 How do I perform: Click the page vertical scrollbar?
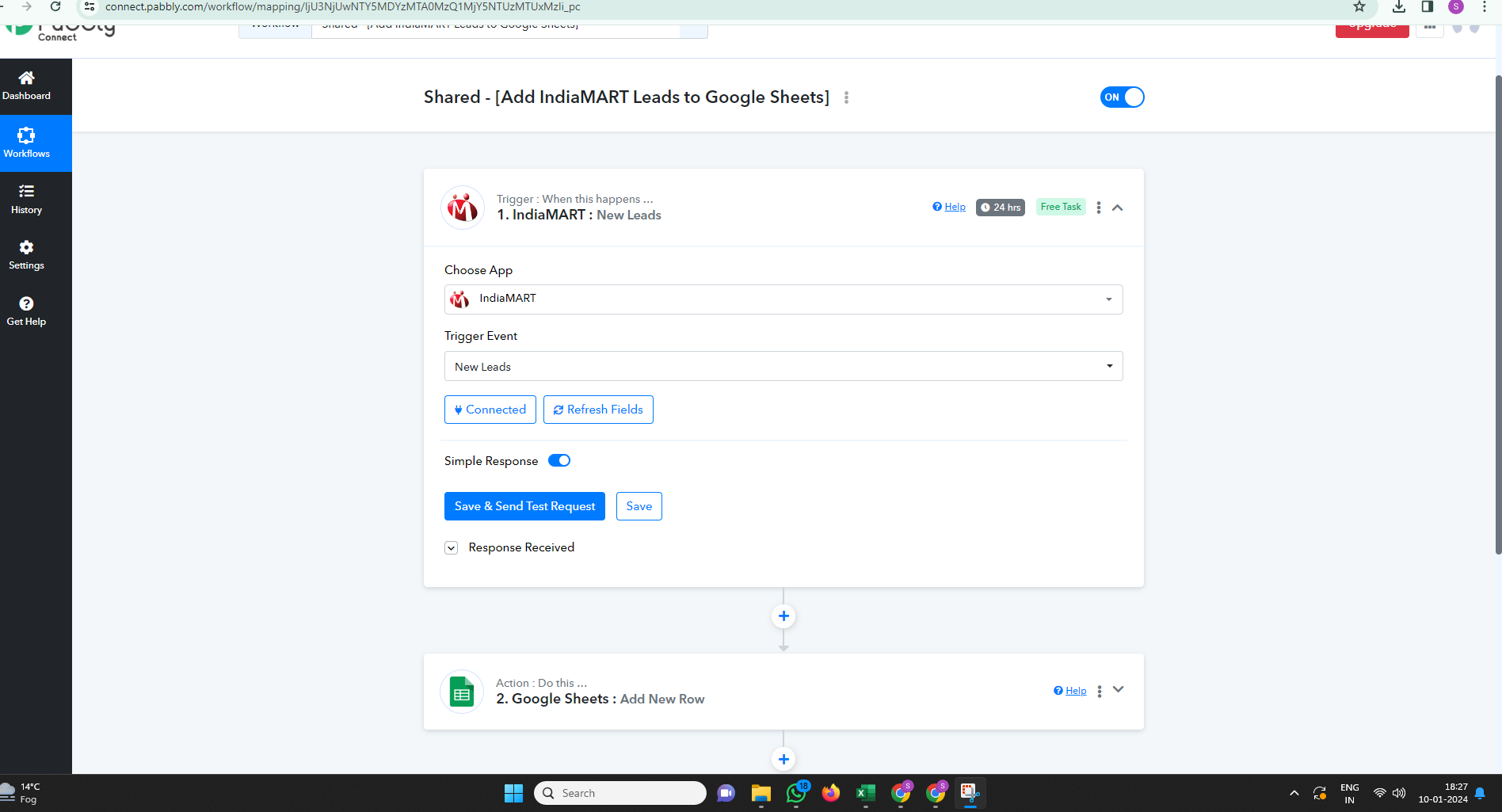coord(1498,315)
